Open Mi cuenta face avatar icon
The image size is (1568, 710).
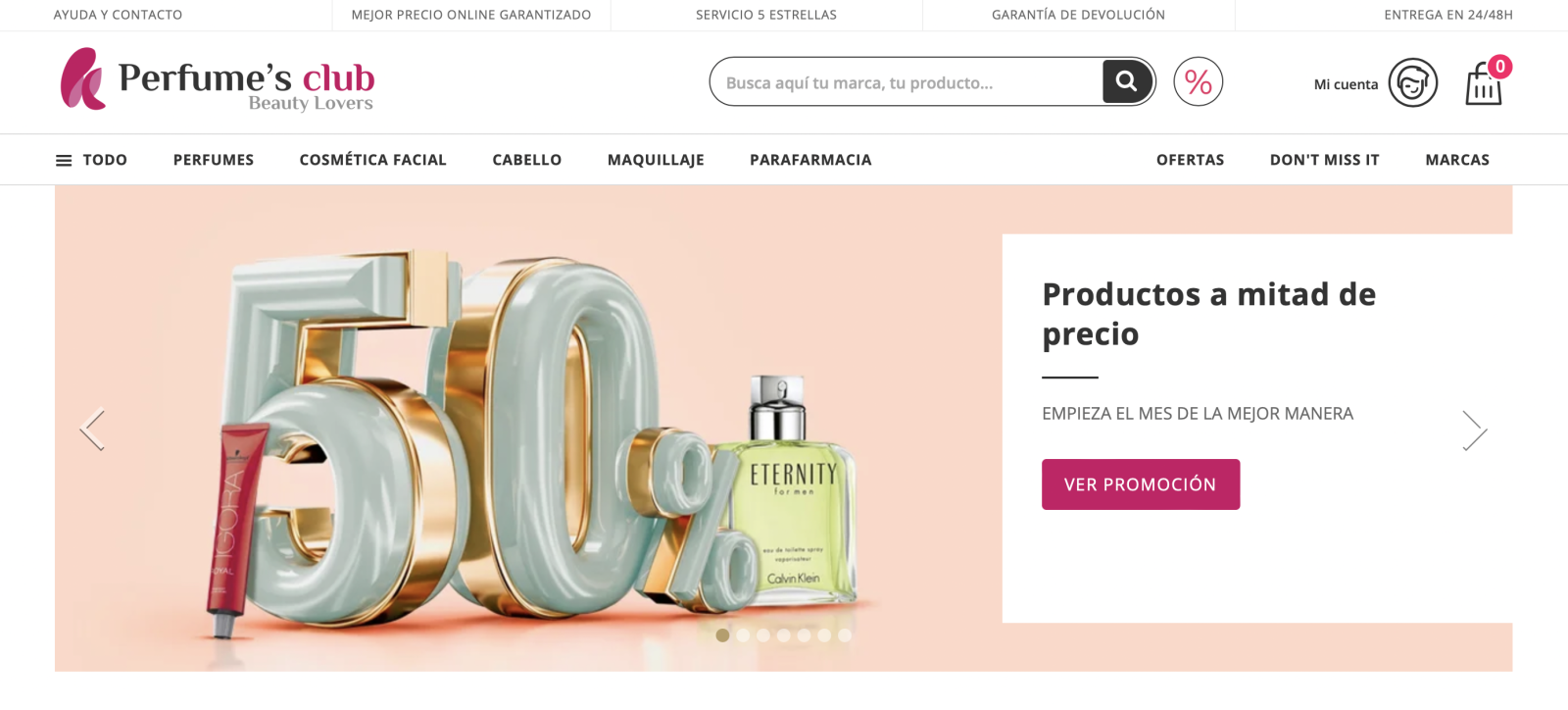(1412, 82)
